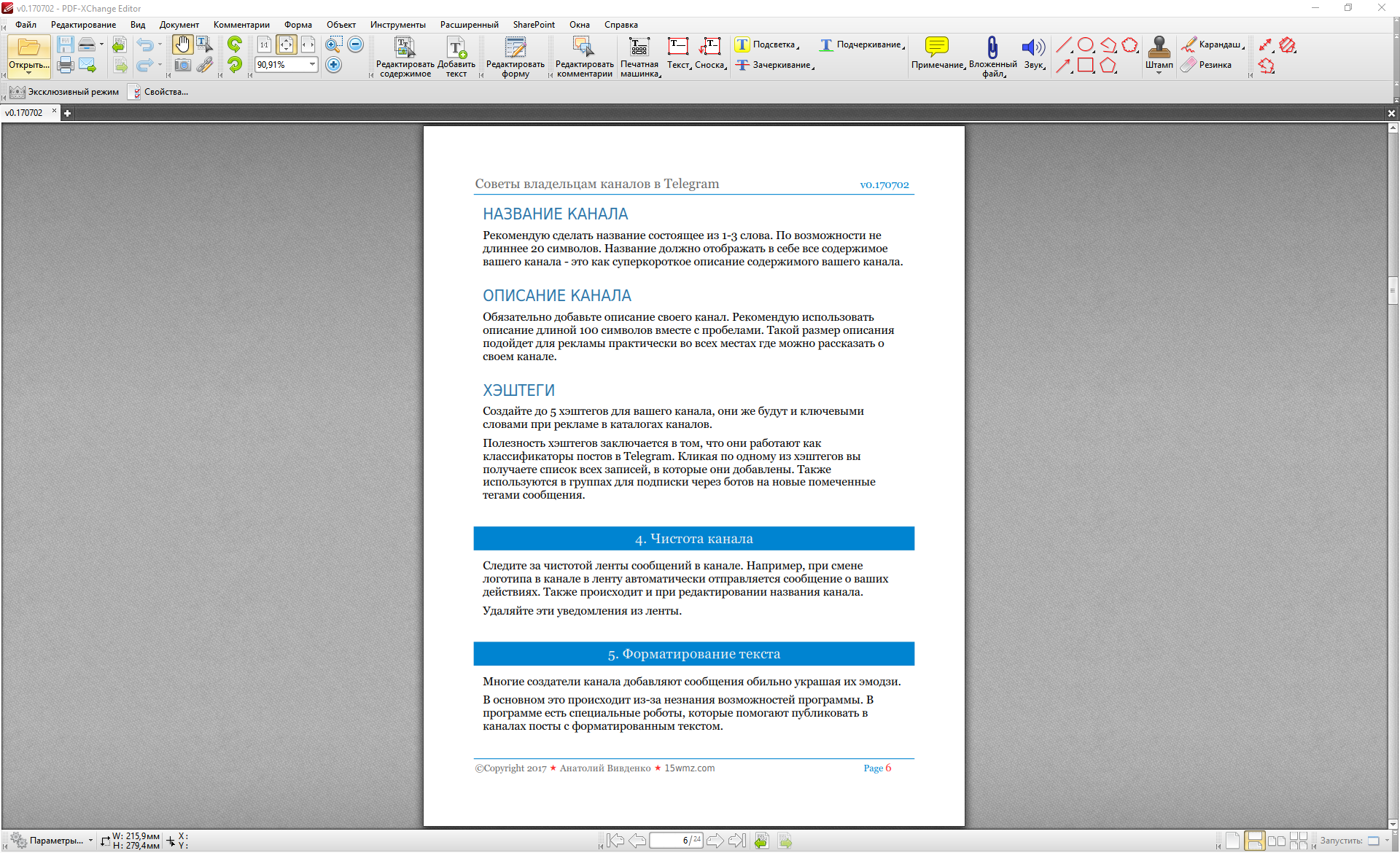
Task: Select the Arrow drawing tool
Action: pyautogui.click(x=1064, y=66)
